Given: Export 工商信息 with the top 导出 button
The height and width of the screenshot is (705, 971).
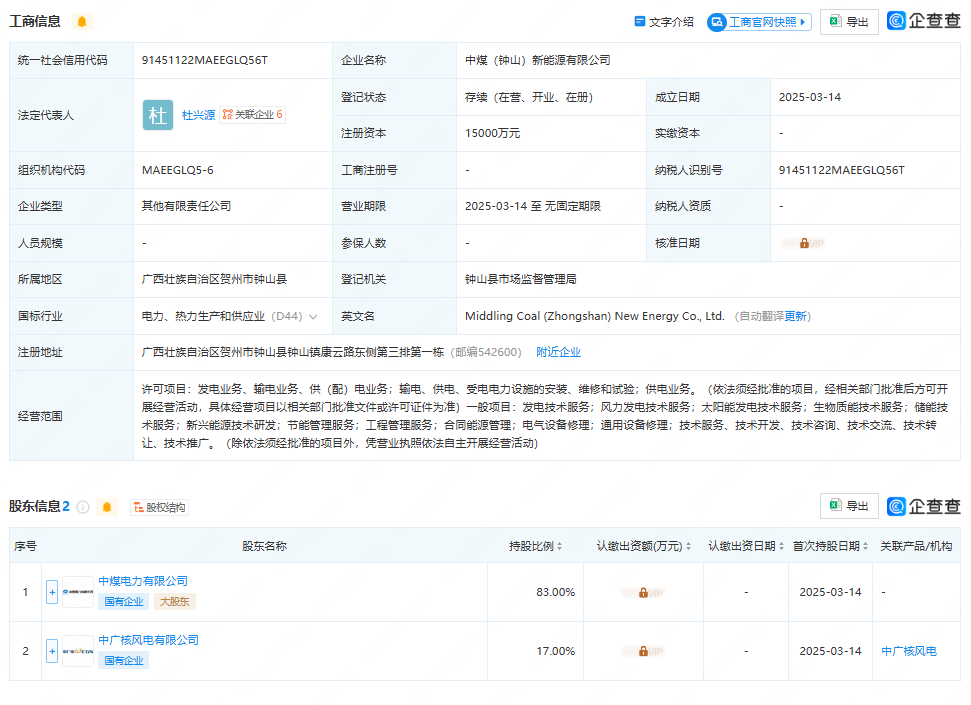Looking at the screenshot, I should tap(849, 22).
